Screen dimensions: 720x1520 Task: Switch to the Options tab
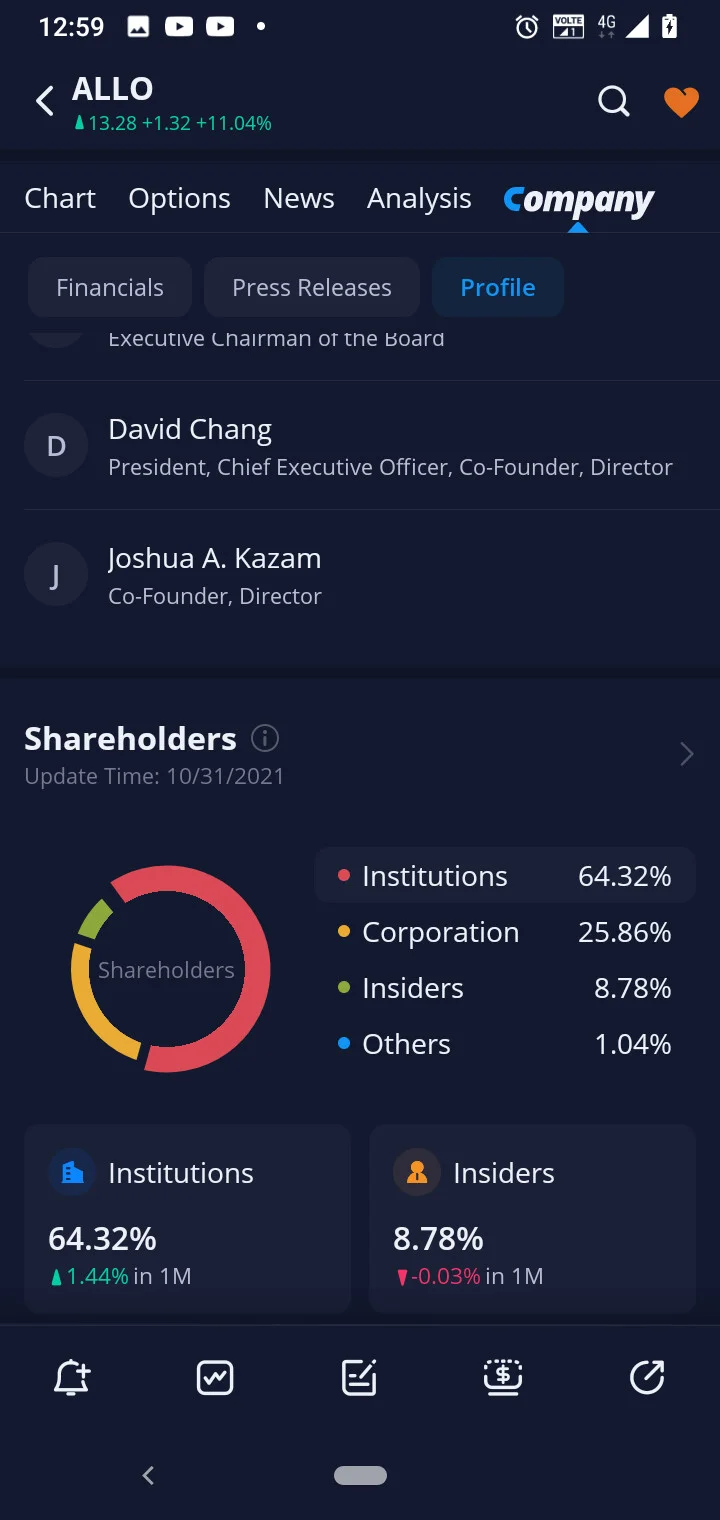tap(180, 198)
